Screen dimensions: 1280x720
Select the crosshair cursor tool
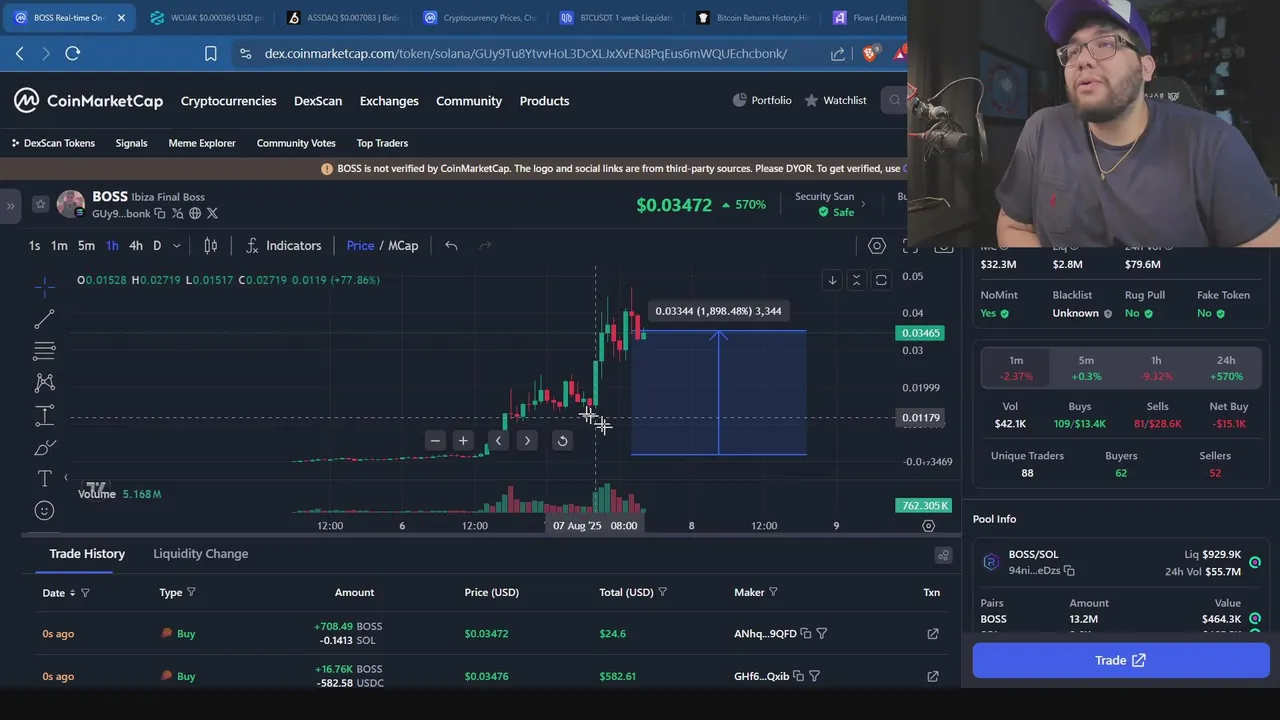point(45,287)
